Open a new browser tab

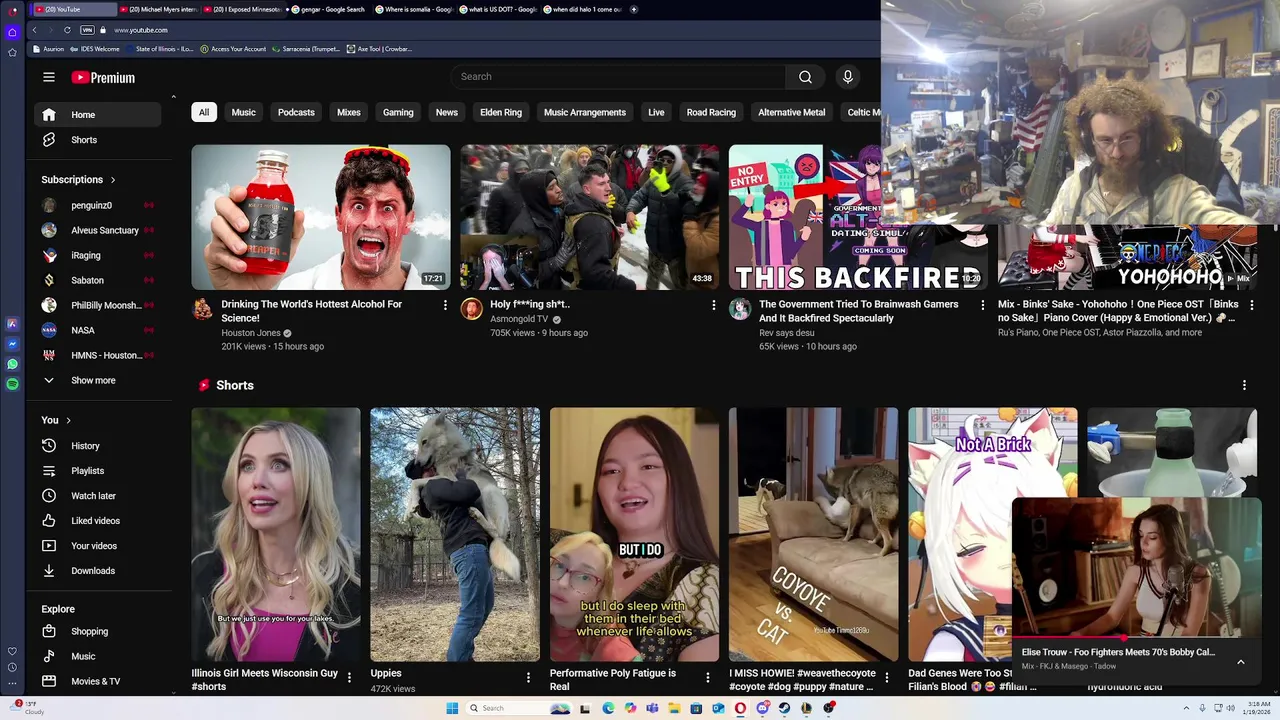pyautogui.click(x=634, y=9)
